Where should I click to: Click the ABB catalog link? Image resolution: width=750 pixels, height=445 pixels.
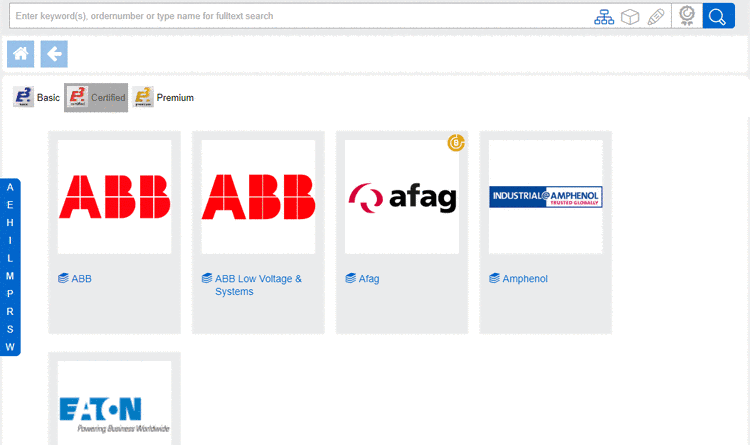coord(81,278)
